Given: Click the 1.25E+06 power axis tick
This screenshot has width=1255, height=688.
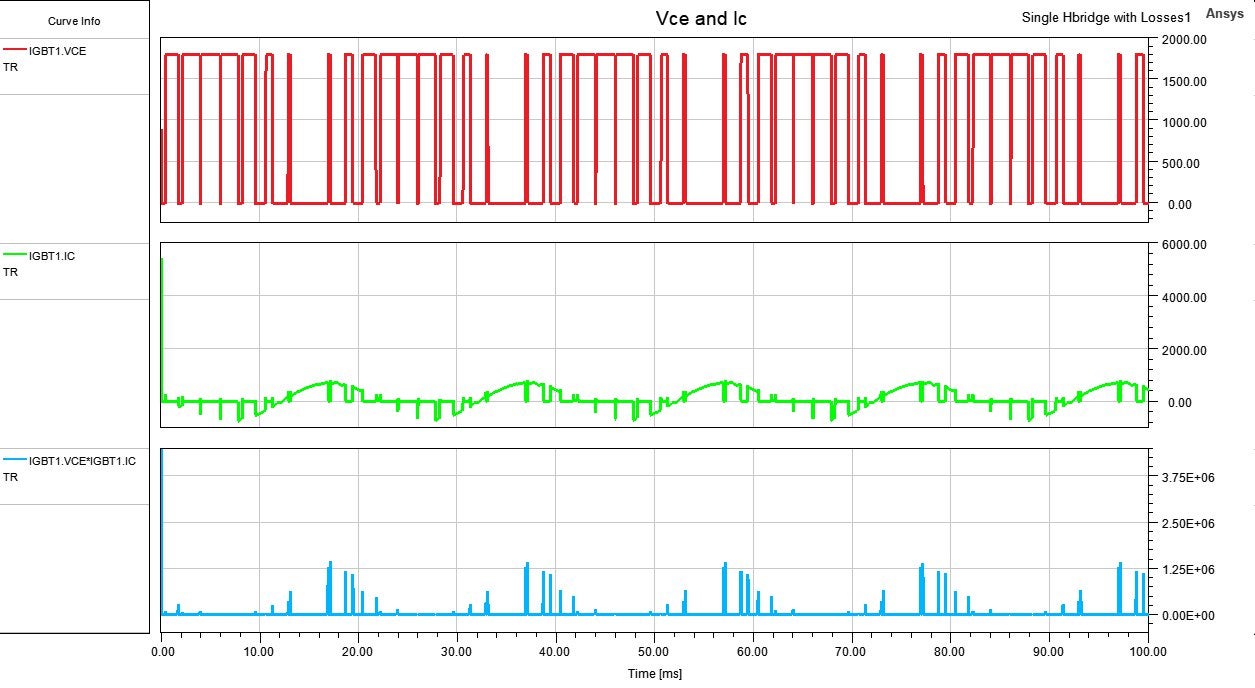Looking at the screenshot, I should pos(1187,569).
